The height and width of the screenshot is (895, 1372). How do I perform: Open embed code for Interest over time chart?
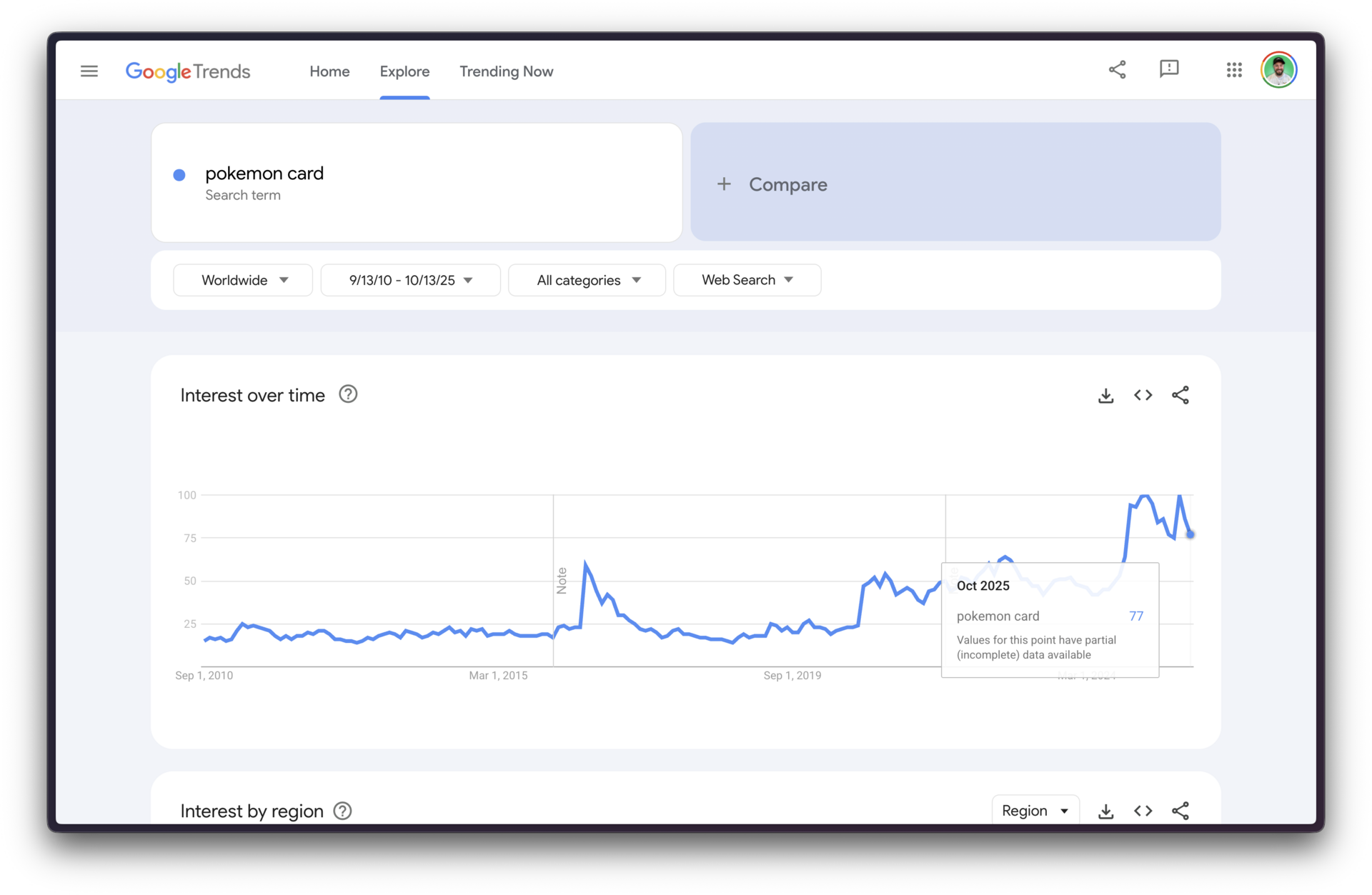1143,395
